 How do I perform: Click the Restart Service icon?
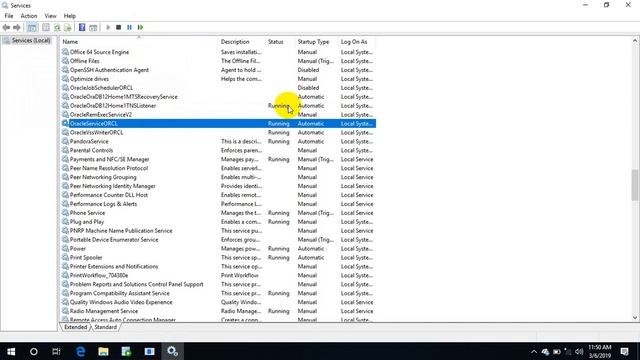tap(140, 27)
